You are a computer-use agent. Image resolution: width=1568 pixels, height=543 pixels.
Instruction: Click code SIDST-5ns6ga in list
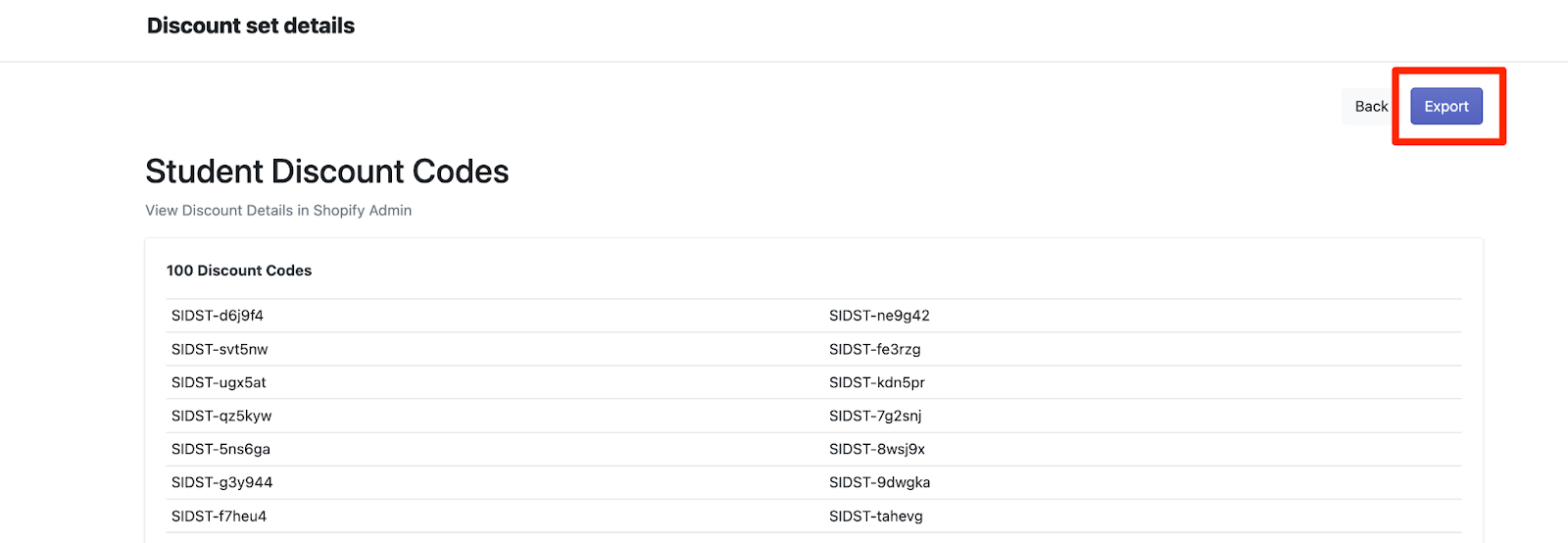(x=220, y=449)
